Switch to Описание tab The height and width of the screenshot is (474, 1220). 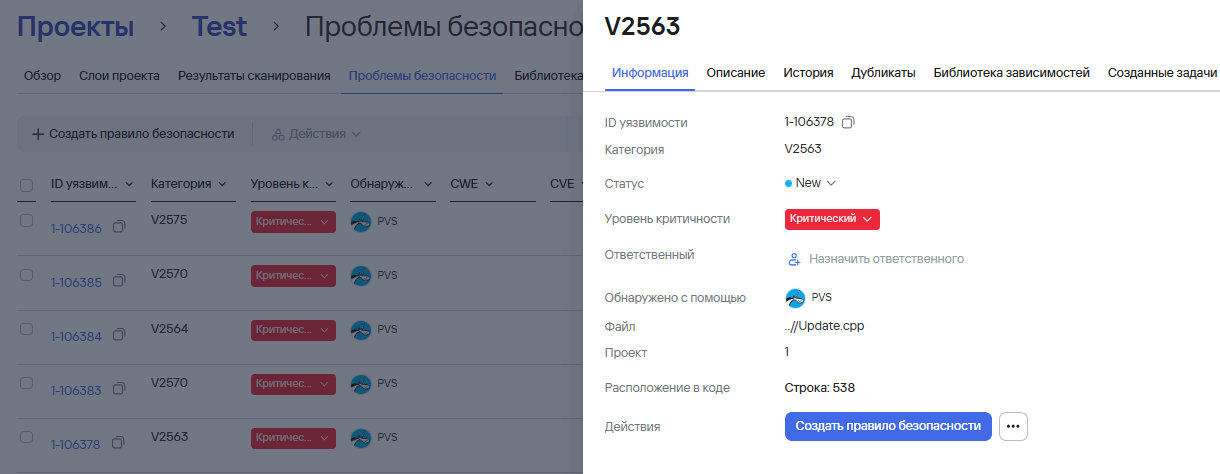(736, 73)
